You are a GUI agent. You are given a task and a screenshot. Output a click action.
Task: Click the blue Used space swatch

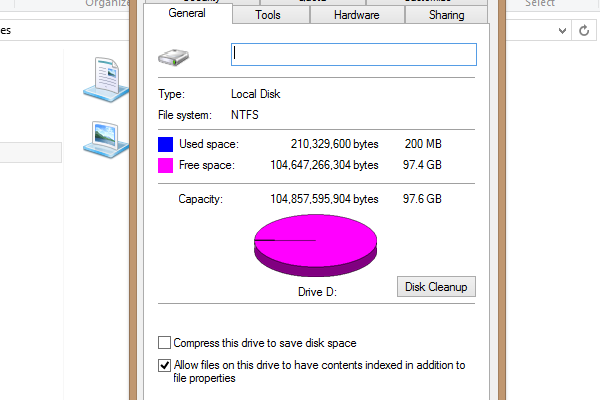[165, 144]
